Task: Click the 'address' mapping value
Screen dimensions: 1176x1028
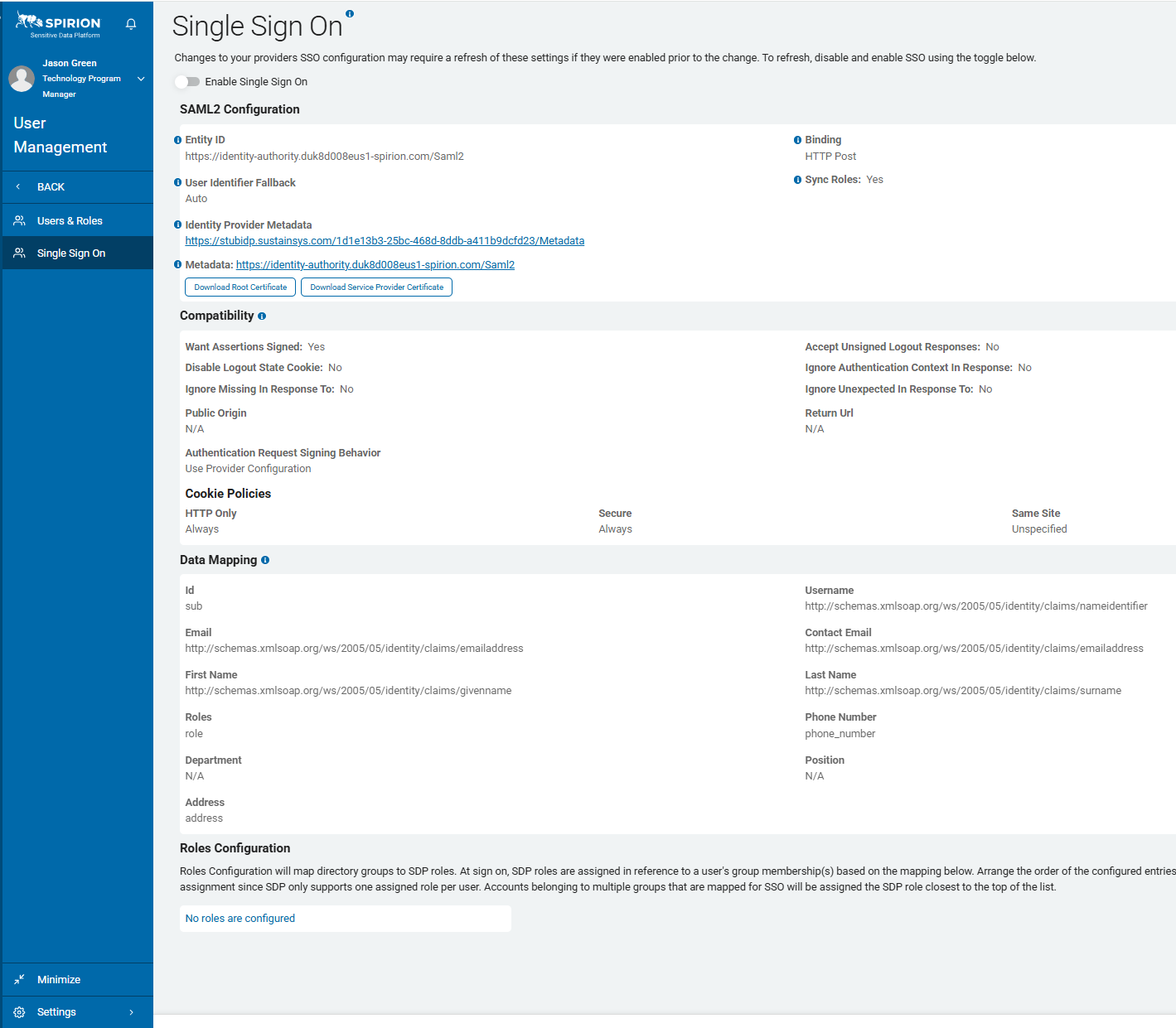Action: 204,818
